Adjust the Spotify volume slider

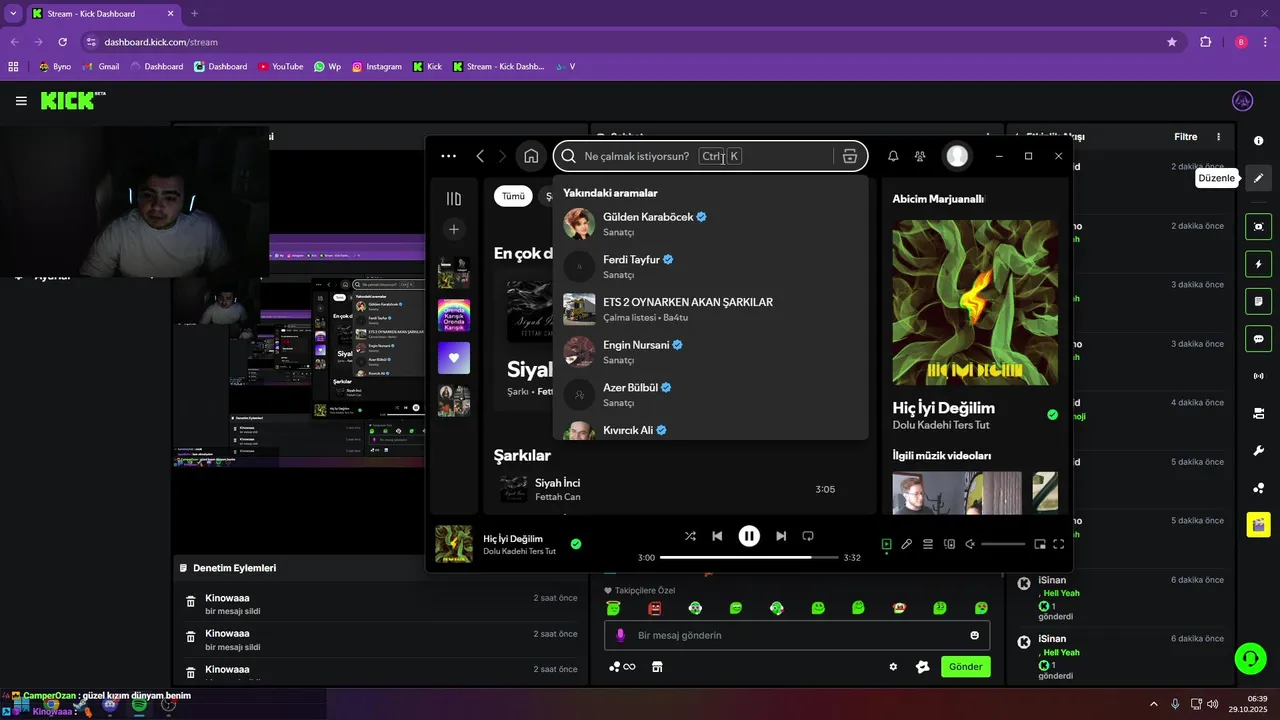pos(1003,544)
